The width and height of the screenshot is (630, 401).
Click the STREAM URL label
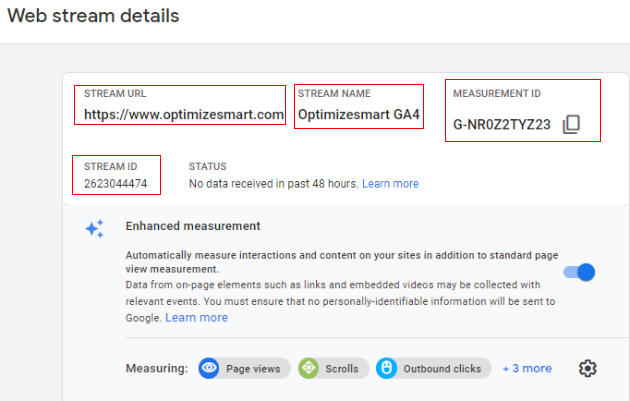click(115, 94)
